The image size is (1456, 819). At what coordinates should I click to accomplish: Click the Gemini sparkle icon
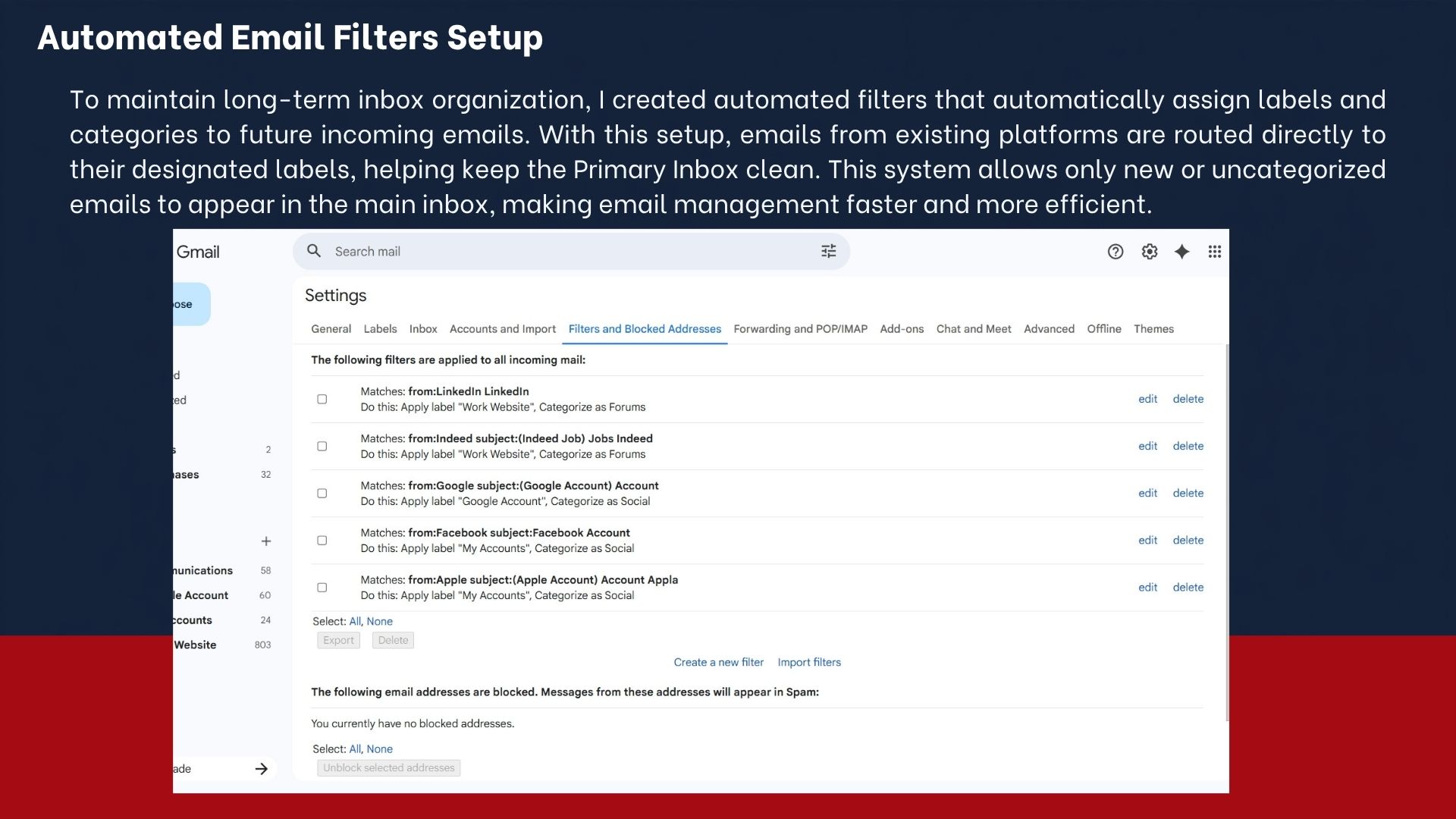pyautogui.click(x=1181, y=252)
